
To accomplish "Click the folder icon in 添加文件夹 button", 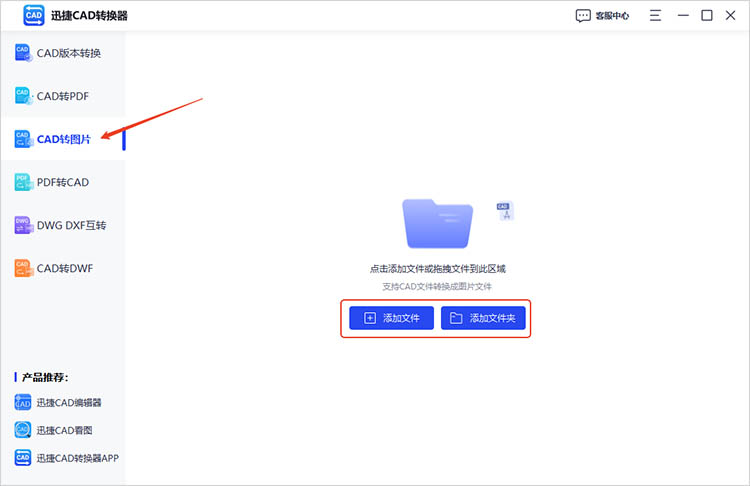I will [x=456, y=318].
